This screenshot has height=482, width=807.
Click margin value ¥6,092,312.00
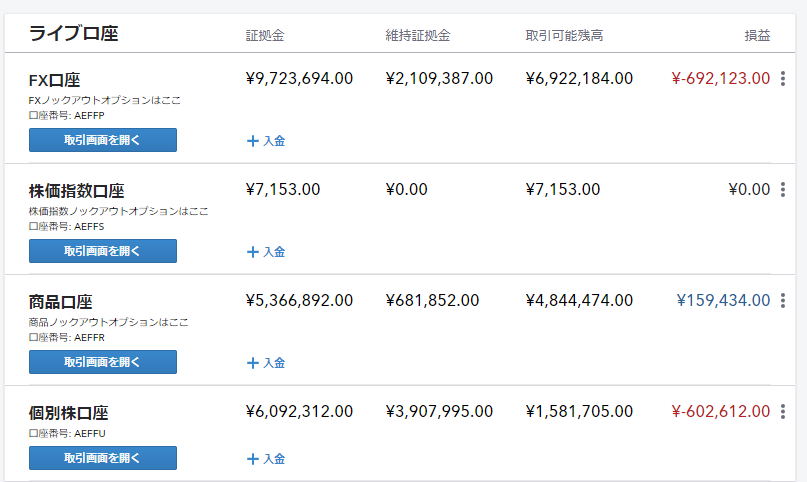[x=300, y=412]
